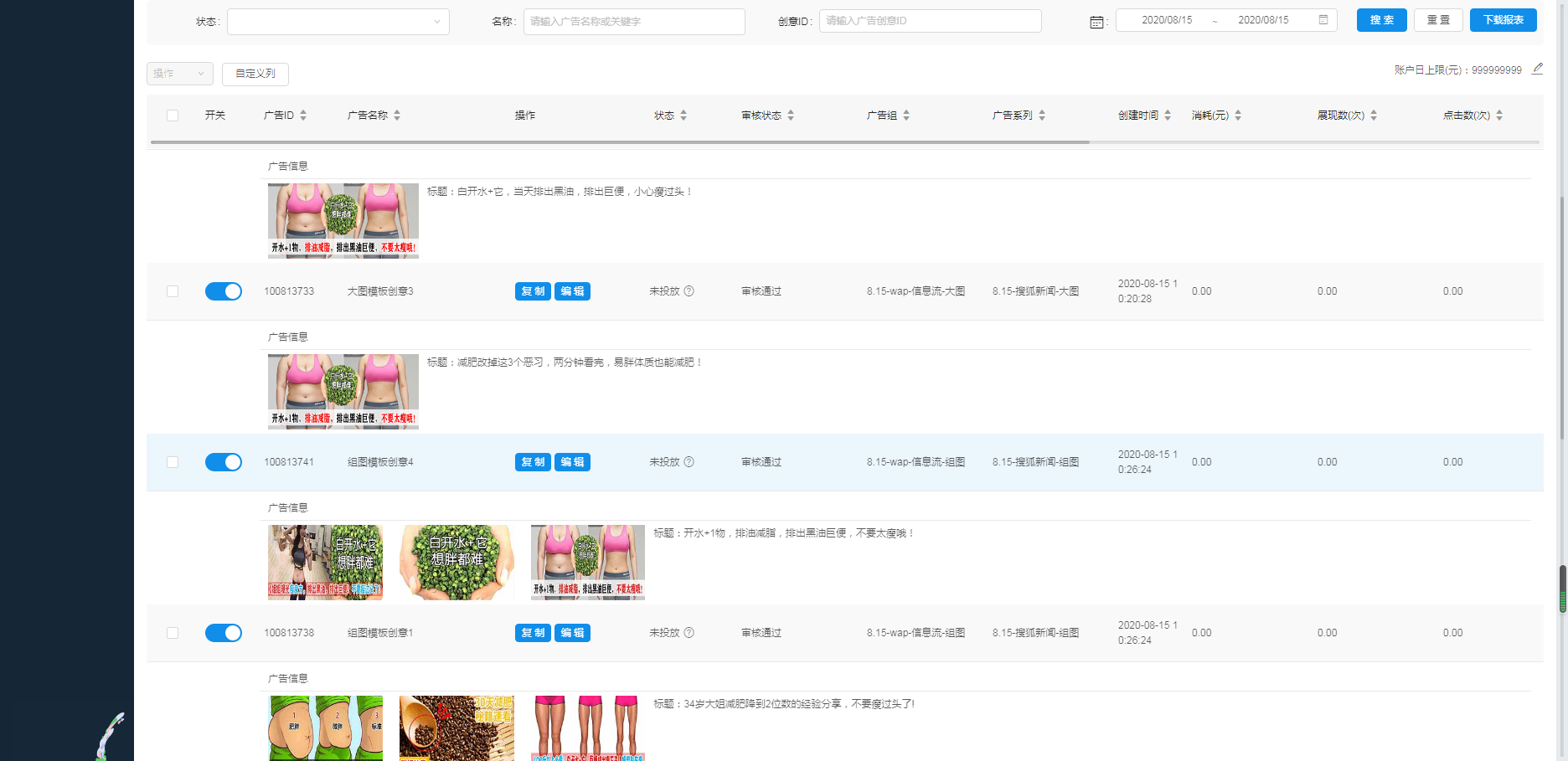Image resolution: width=1568 pixels, height=761 pixels.
Task: Click the help icon next to 未投放 for ad 100813733
Action: click(x=689, y=291)
